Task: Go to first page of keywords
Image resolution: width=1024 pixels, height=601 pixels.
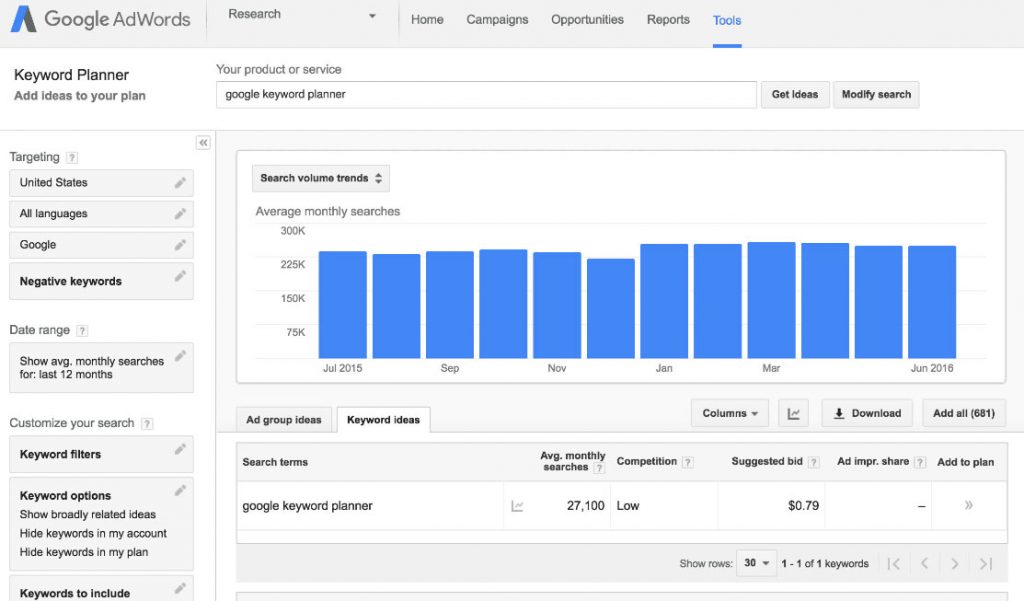Action: [894, 564]
